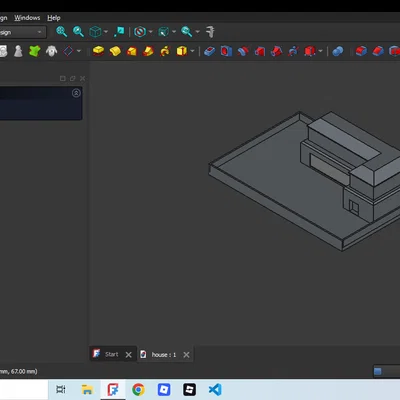Image resolution: width=400 pixels, height=400 pixels.
Task: Collapse the task panel with chevron button
Action: (76, 93)
